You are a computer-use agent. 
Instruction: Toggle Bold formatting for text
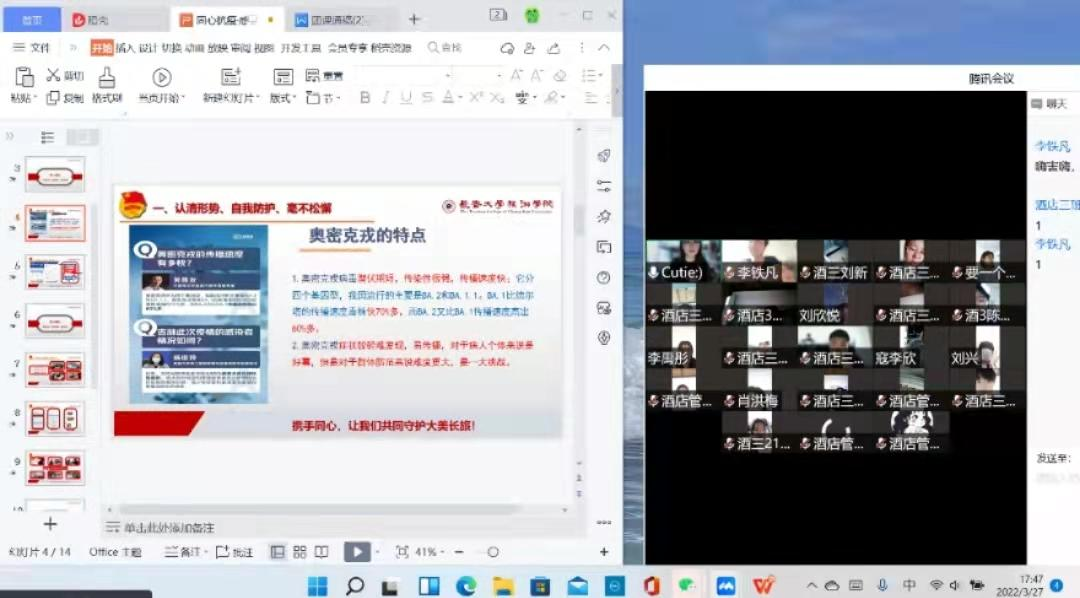coord(364,97)
